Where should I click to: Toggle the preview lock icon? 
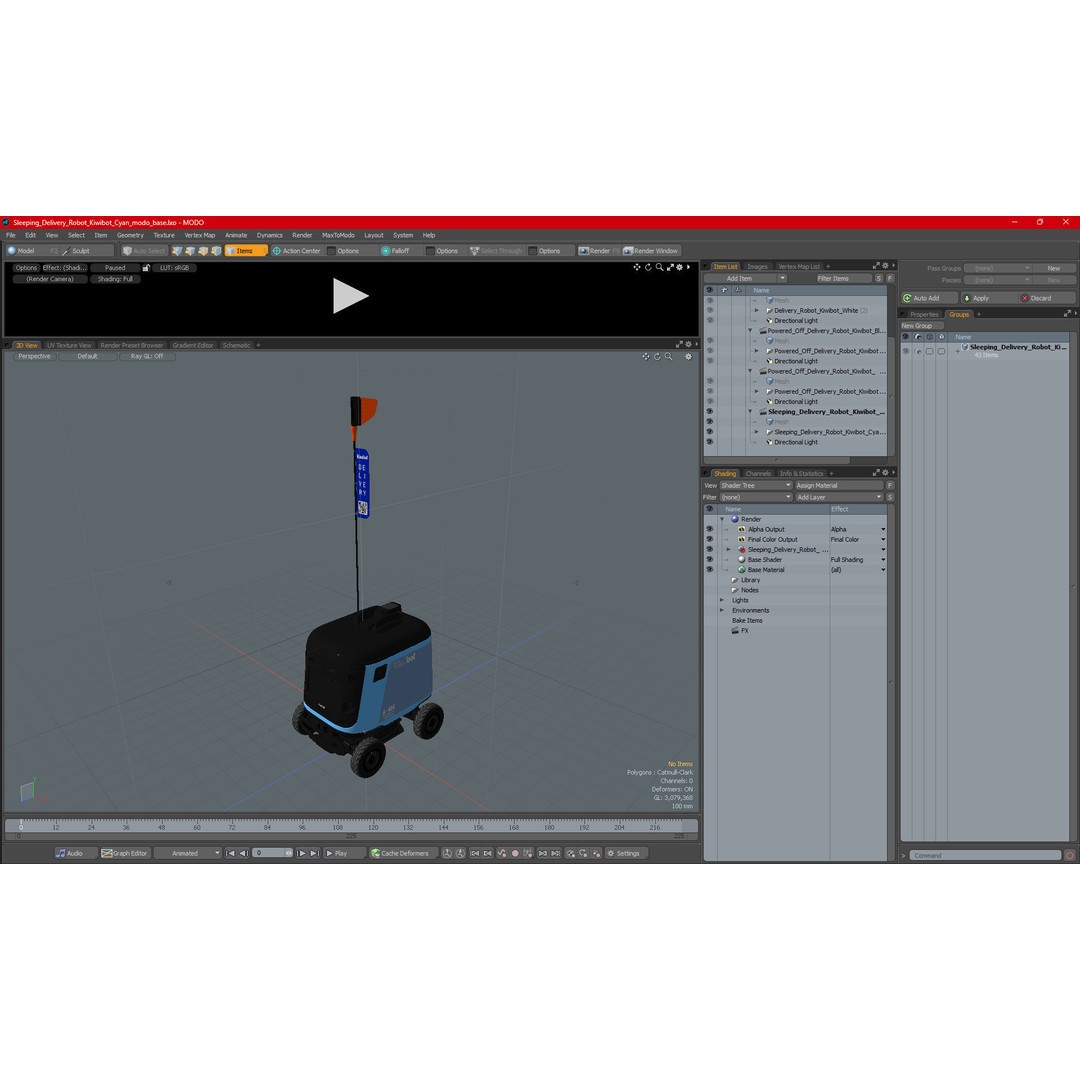146,268
